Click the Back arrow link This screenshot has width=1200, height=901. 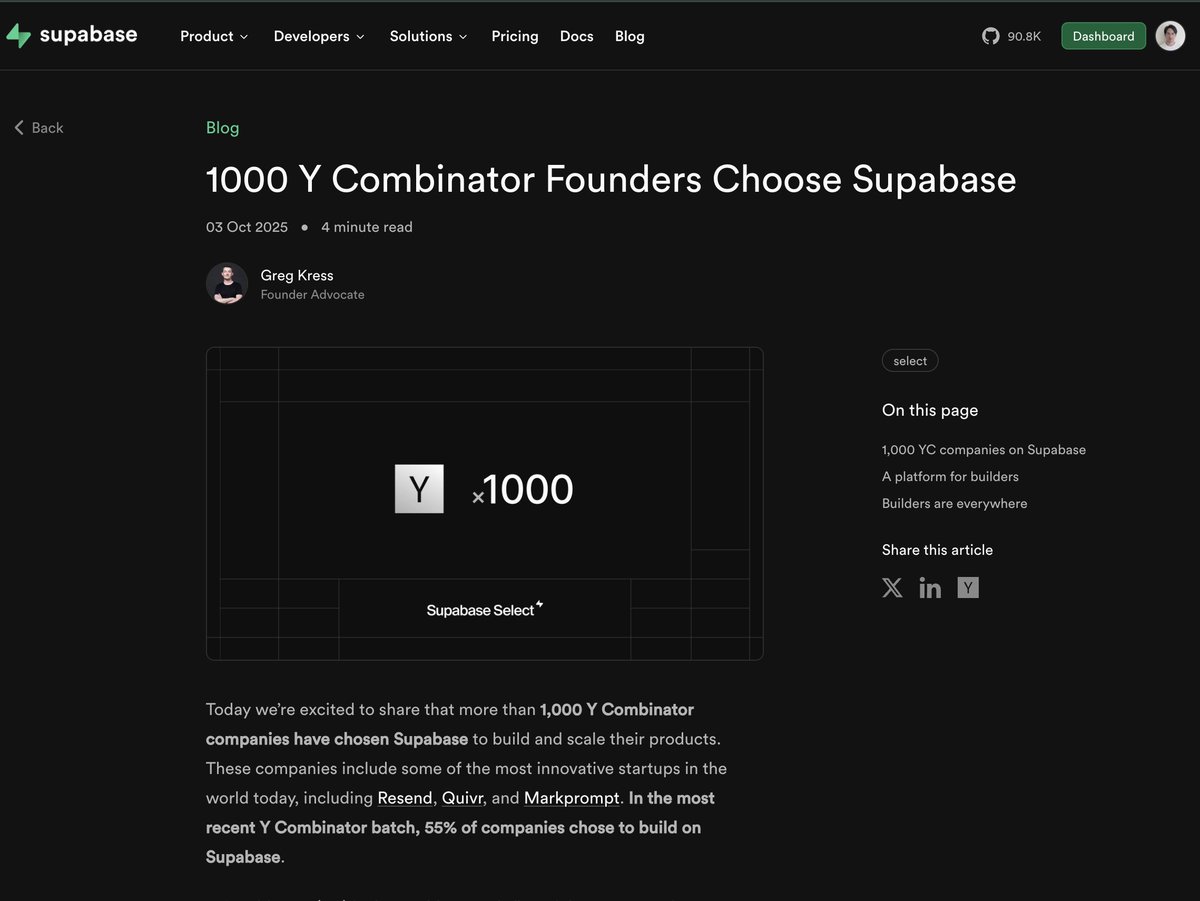38,128
